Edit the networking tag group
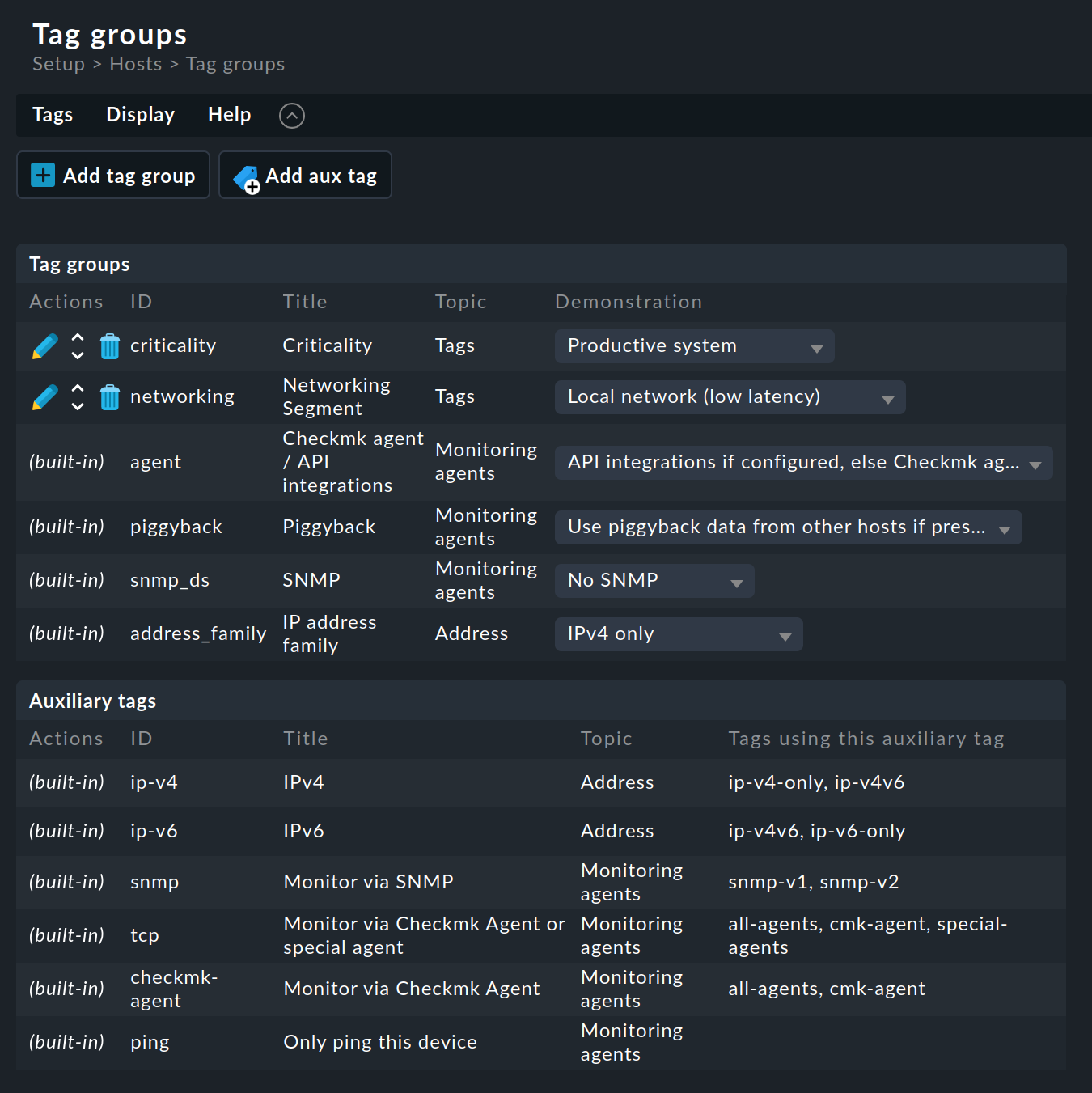Viewport: 1092px width, 1093px height. pyautogui.click(x=44, y=397)
